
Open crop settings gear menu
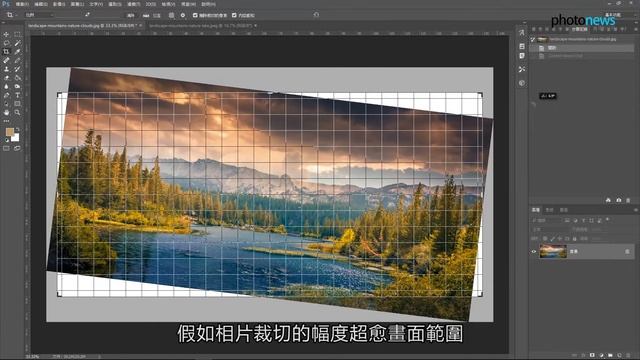183,16
